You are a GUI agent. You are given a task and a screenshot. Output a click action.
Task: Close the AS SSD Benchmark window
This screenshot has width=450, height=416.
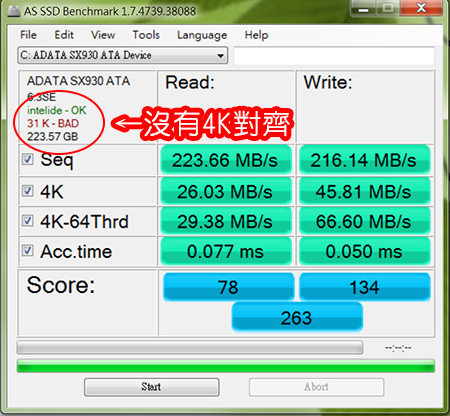(421, 8)
